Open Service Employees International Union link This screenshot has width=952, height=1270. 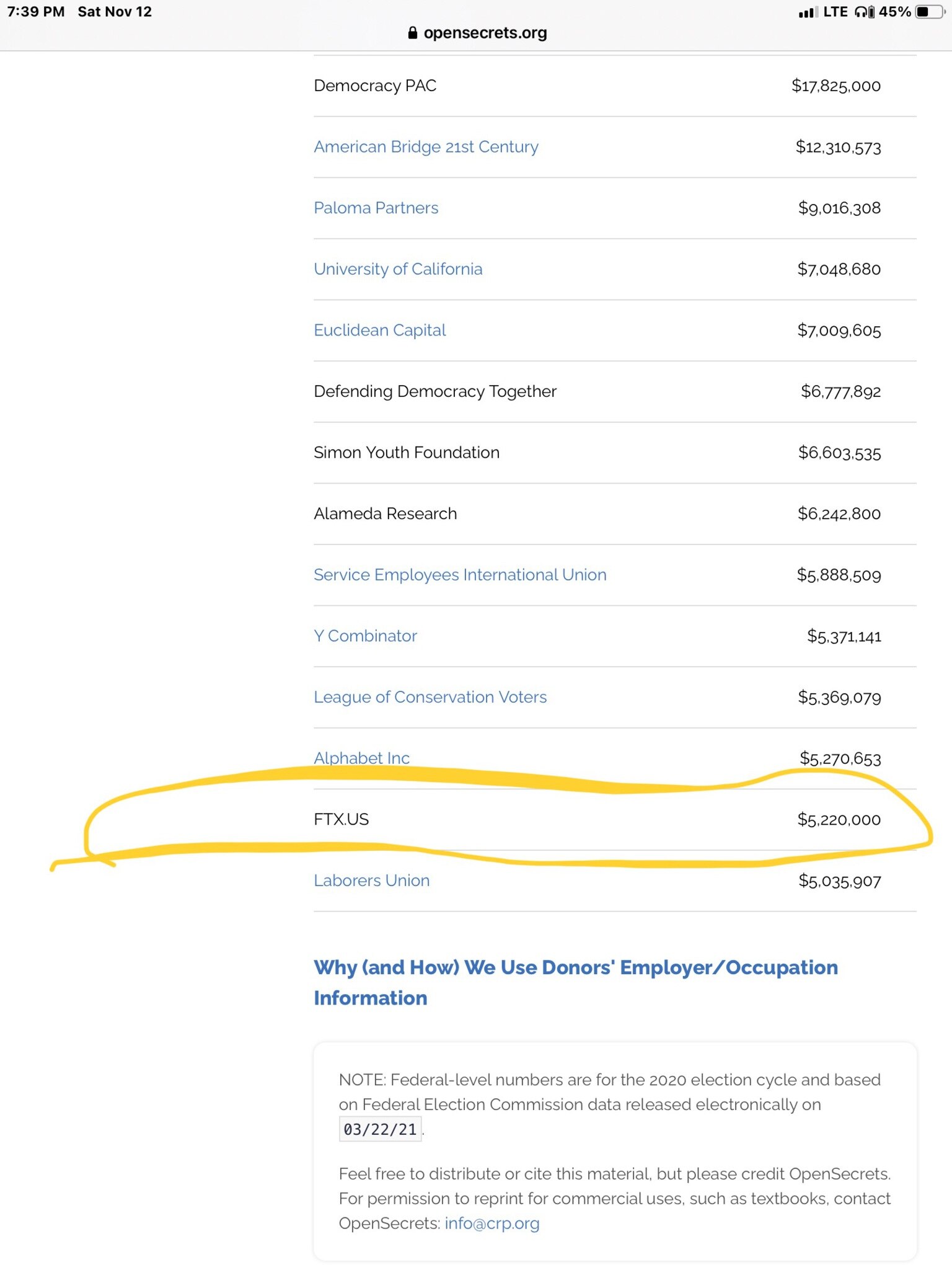click(460, 575)
